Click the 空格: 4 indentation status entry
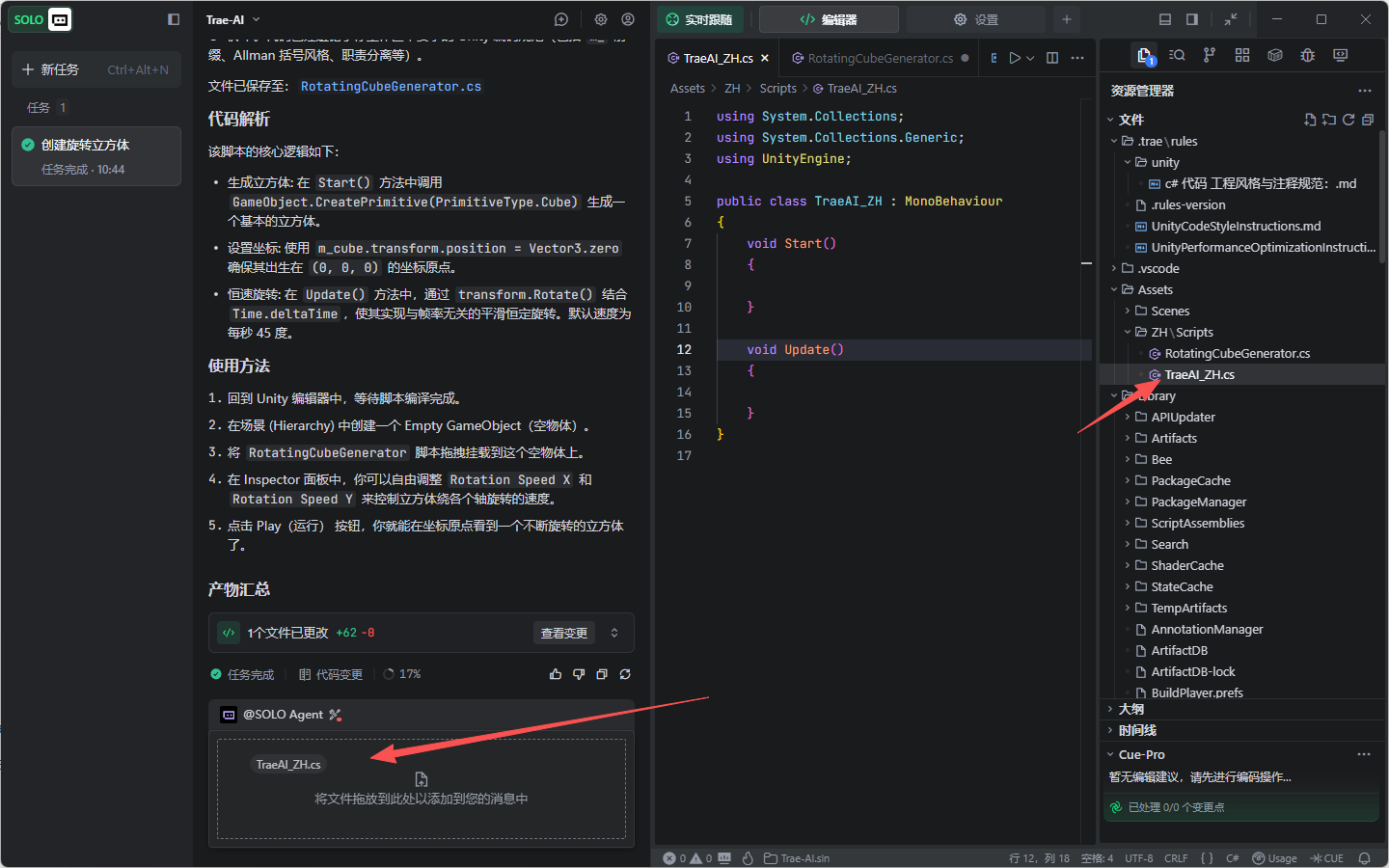 coord(1097,858)
